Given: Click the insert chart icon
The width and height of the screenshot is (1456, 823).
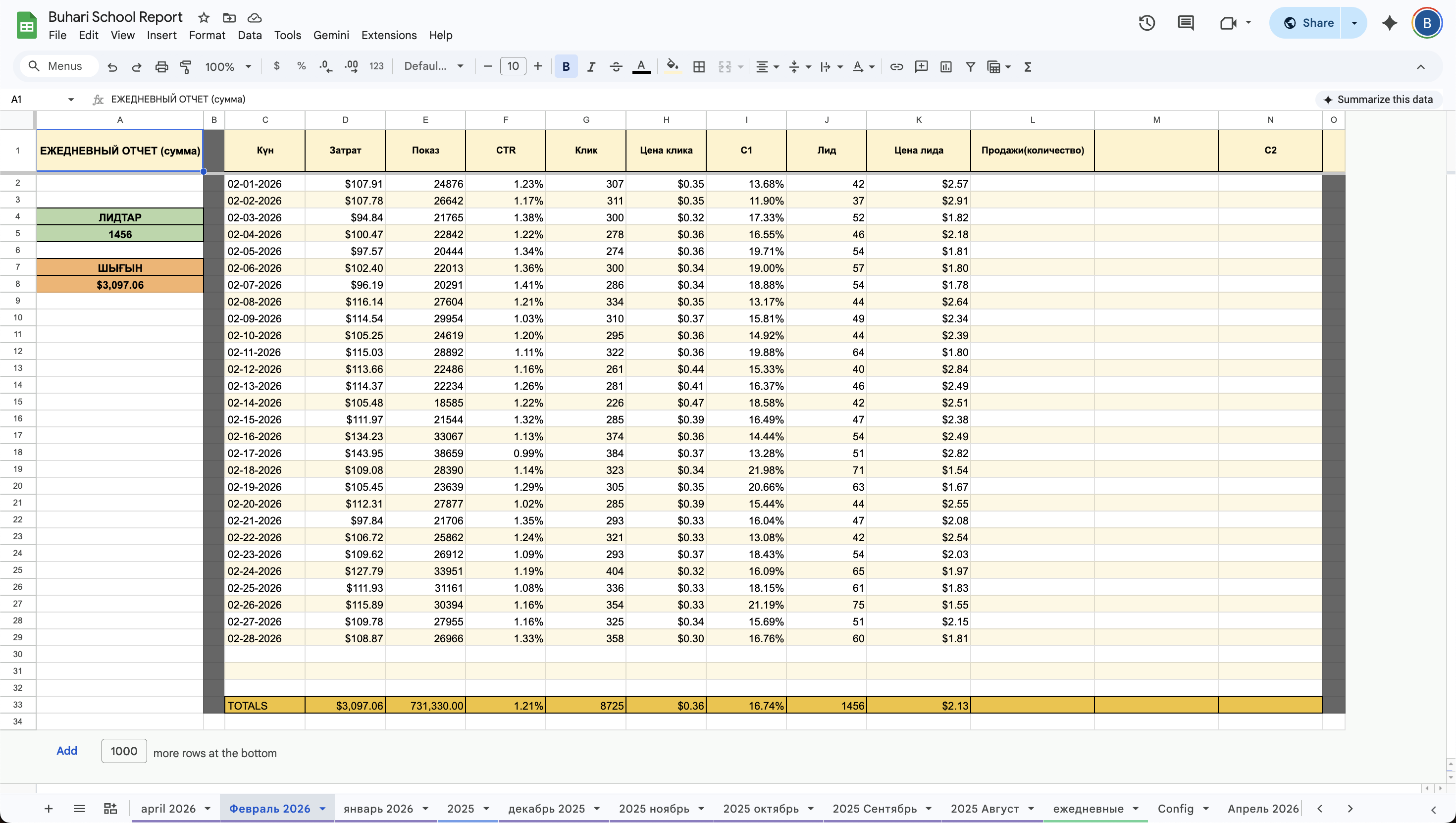Looking at the screenshot, I should pyautogui.click(x=945, y=67).
